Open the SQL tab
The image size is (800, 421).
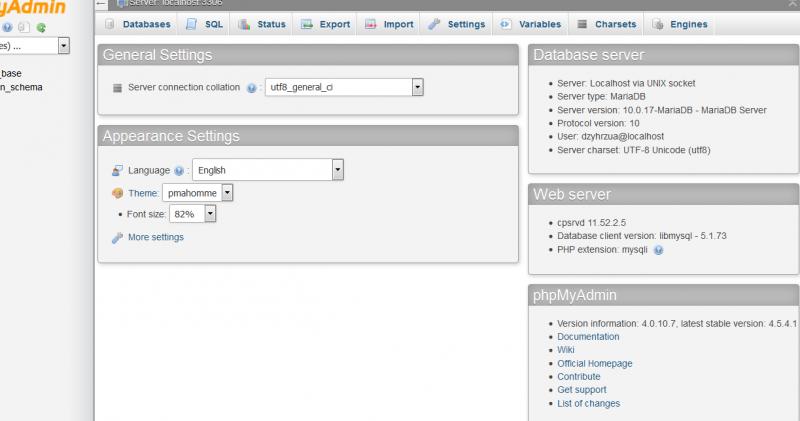click(x=205, y=24)
